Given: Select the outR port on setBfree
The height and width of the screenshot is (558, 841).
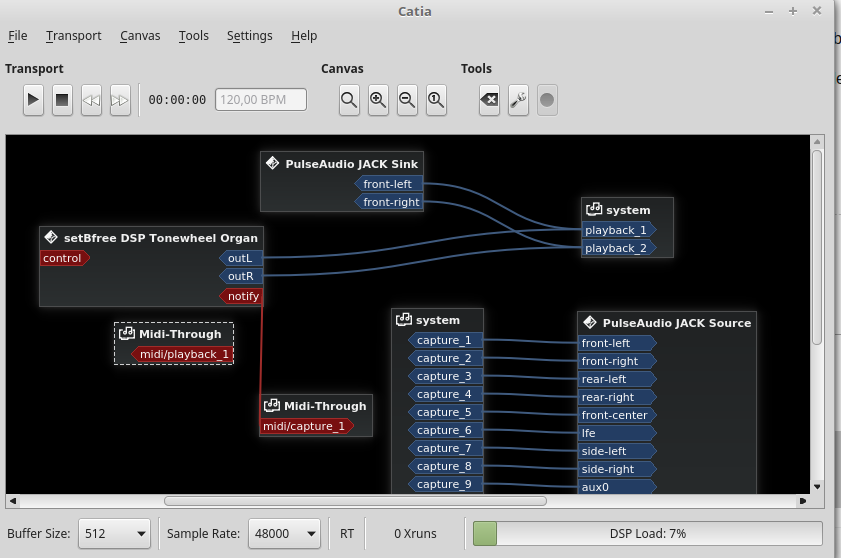Looking at the screenshot, I should 241,276.
